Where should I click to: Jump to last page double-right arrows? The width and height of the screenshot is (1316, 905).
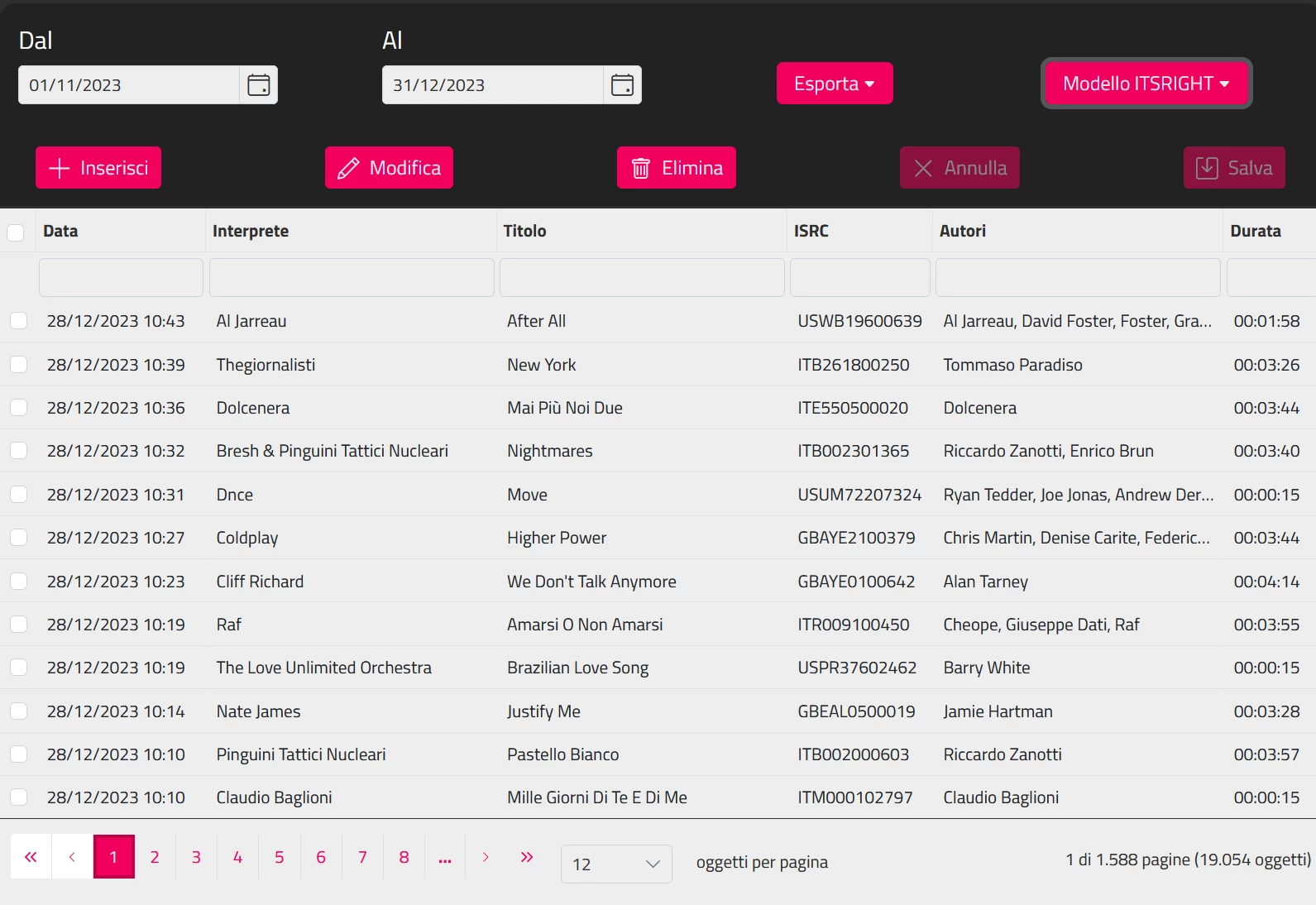(527, 857)
